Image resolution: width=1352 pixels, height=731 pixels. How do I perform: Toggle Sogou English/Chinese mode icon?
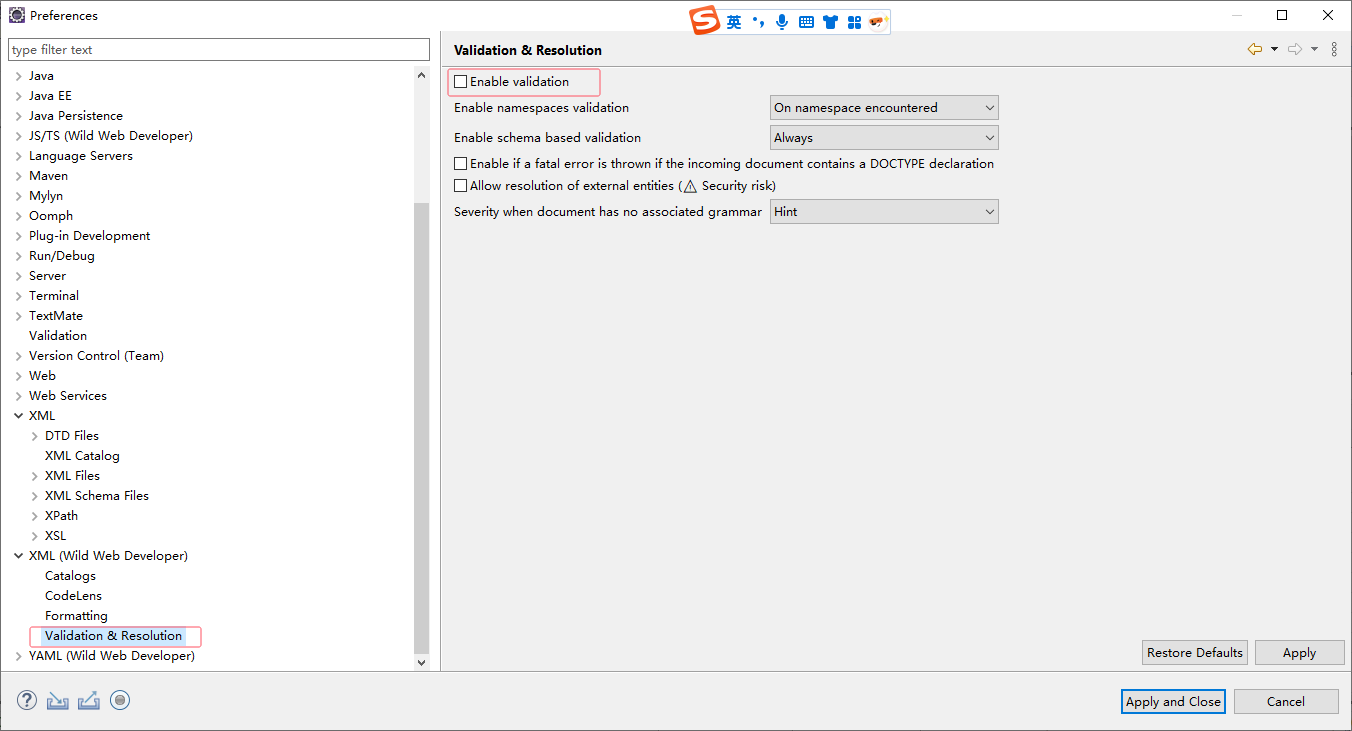pyautogui.click(x=734, y=22)
